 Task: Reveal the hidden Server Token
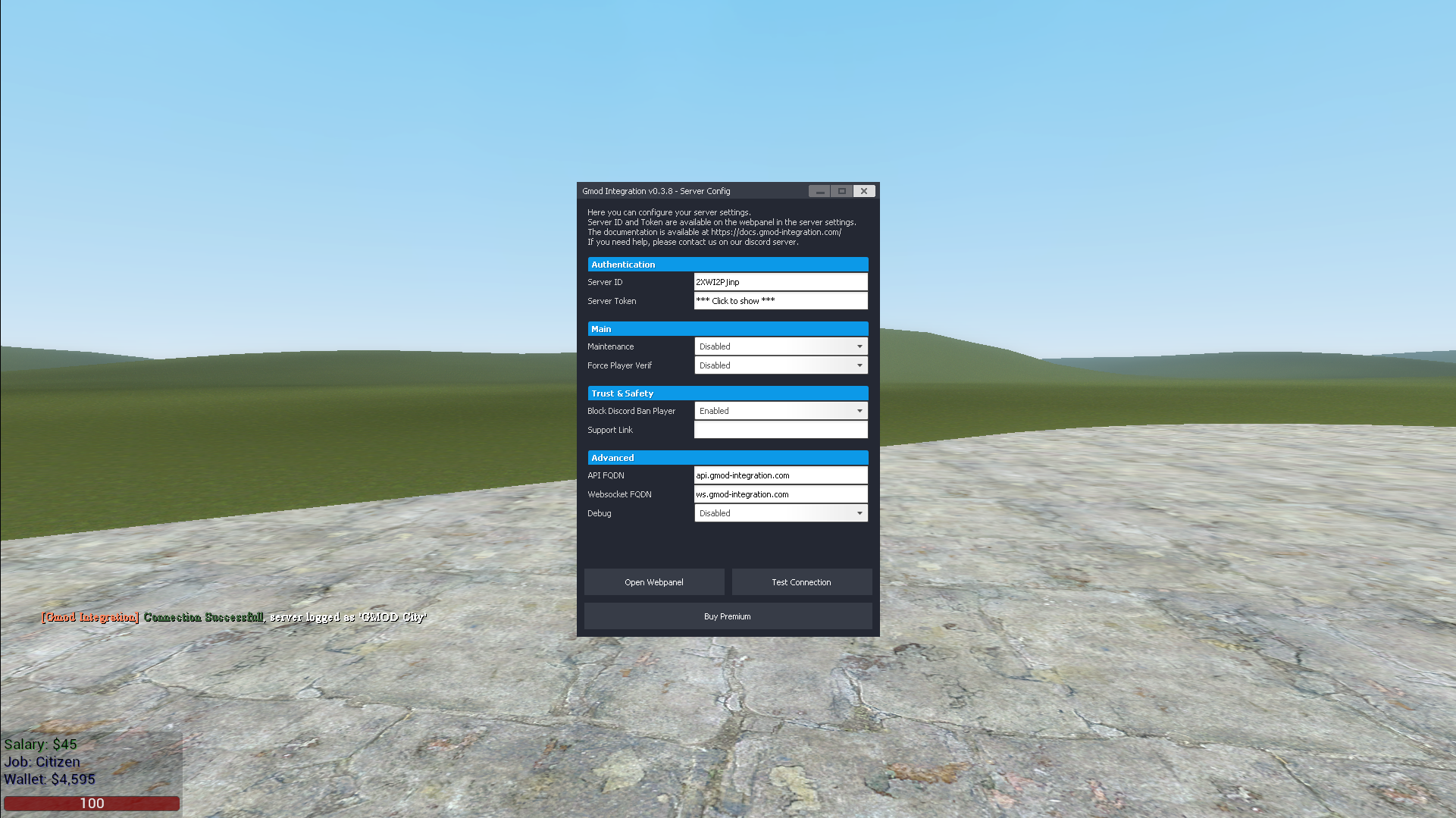click(780, 301)
